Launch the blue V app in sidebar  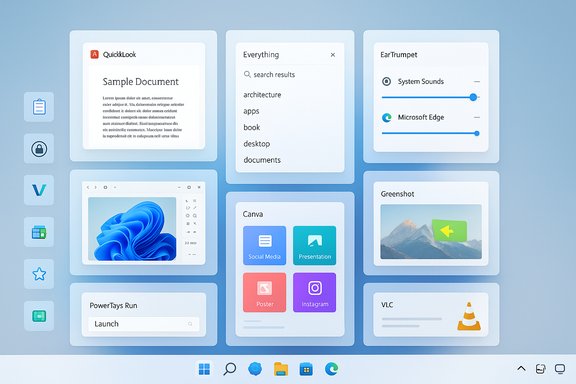tap(39, 190)
